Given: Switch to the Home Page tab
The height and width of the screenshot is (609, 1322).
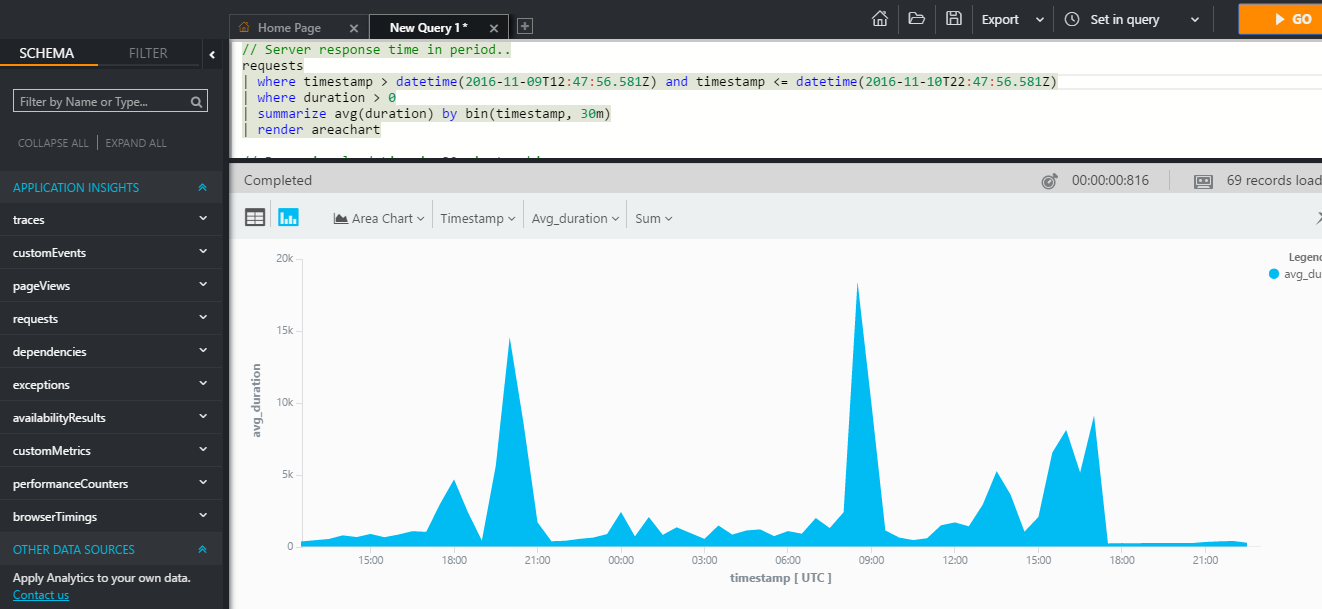Looking at the screenshot, I should [x=290, y=27].
